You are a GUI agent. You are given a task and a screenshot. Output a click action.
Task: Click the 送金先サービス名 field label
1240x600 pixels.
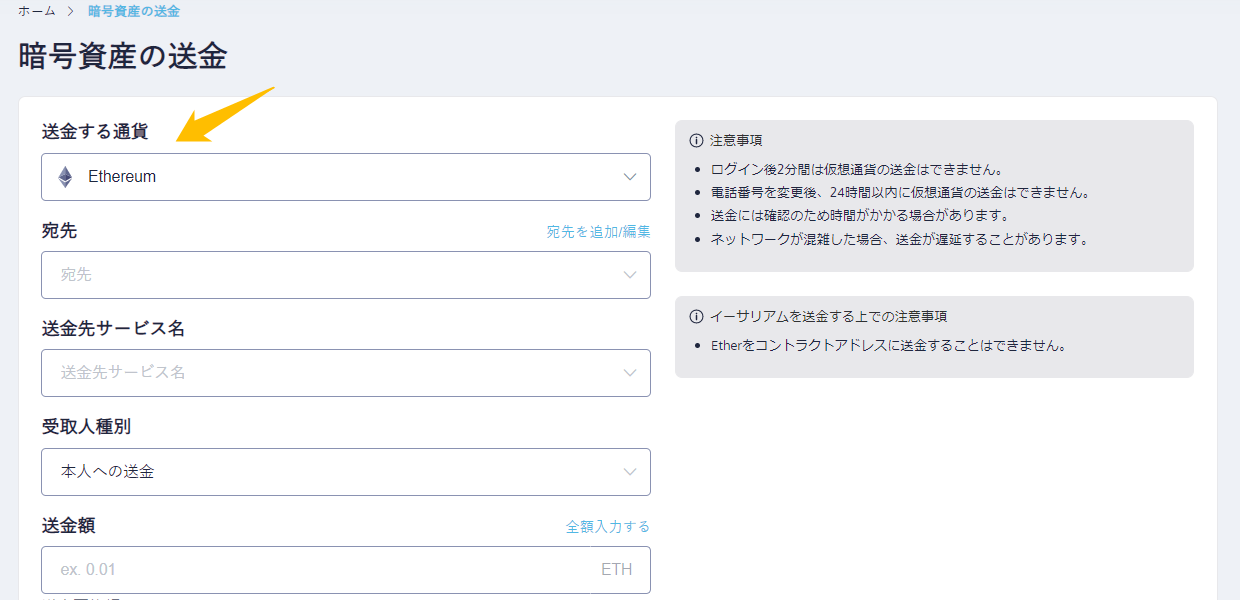113,328
